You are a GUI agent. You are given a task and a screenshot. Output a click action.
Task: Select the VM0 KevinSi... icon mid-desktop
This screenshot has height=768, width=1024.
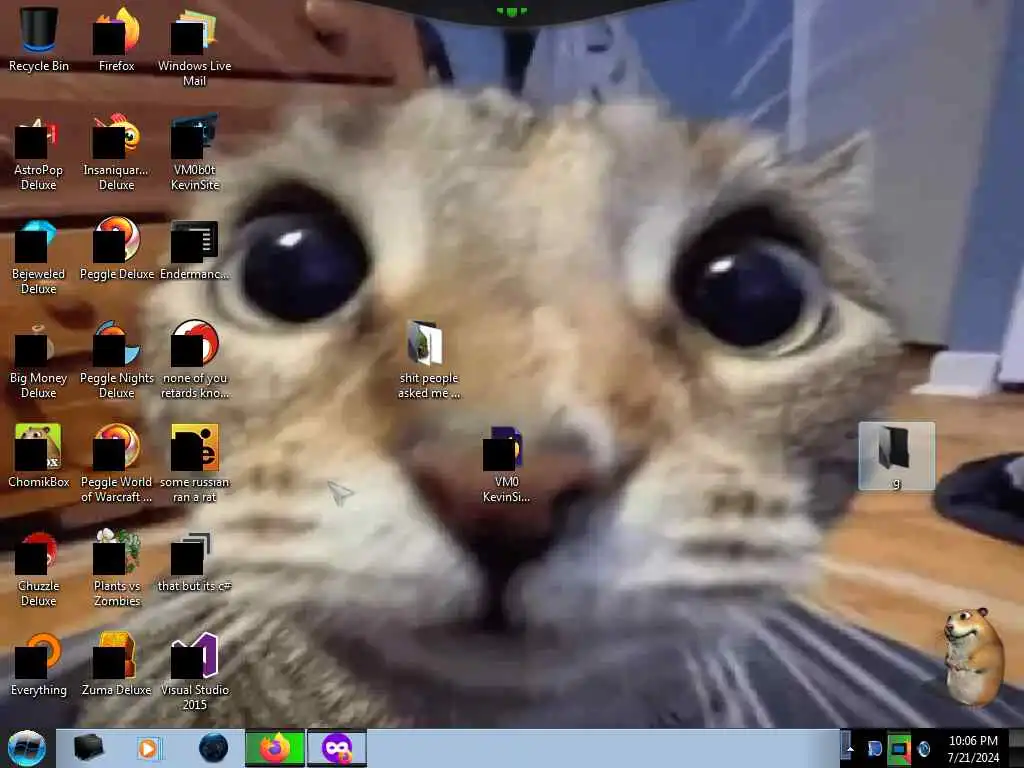click(506, 464)
